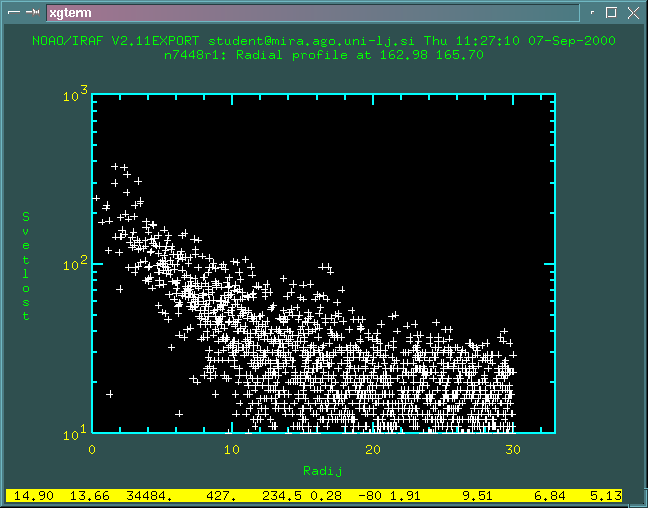Click status bar value 9.51
This screenshot has width=648, height=508.
tap(477, 495)
